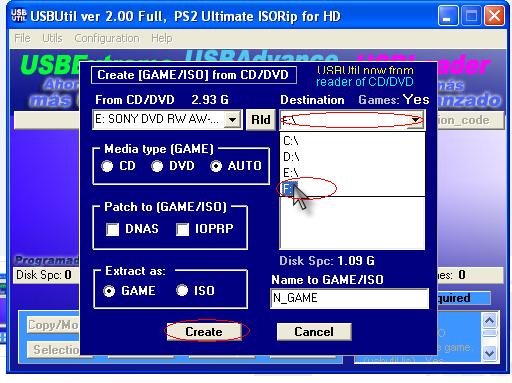The image size is (512, 383).
Task: Expand the From CD/DVD drive dropdown
Action: 232,119
